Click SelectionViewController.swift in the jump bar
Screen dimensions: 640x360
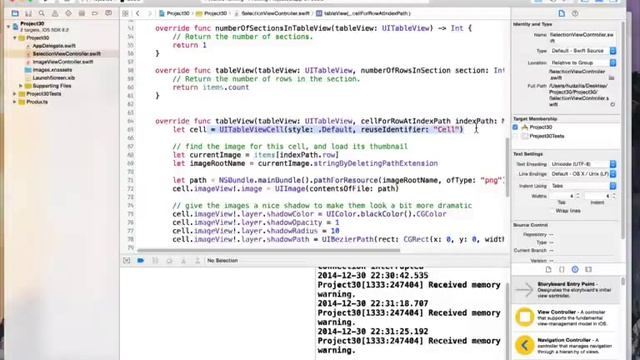[x=272, y=13]
